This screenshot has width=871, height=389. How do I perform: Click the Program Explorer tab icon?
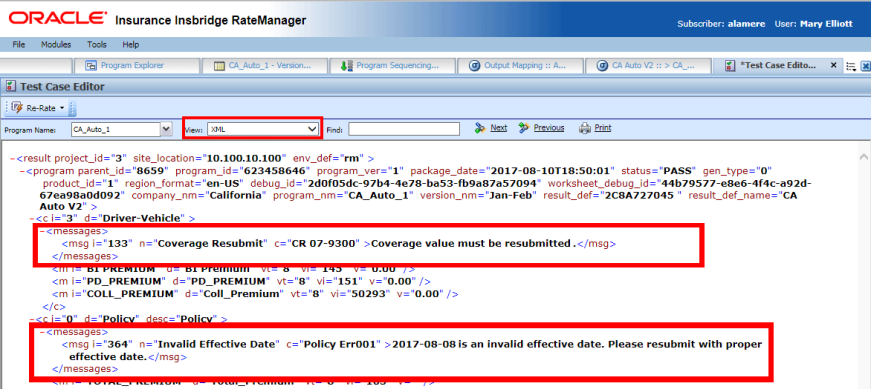click(91, 66)
